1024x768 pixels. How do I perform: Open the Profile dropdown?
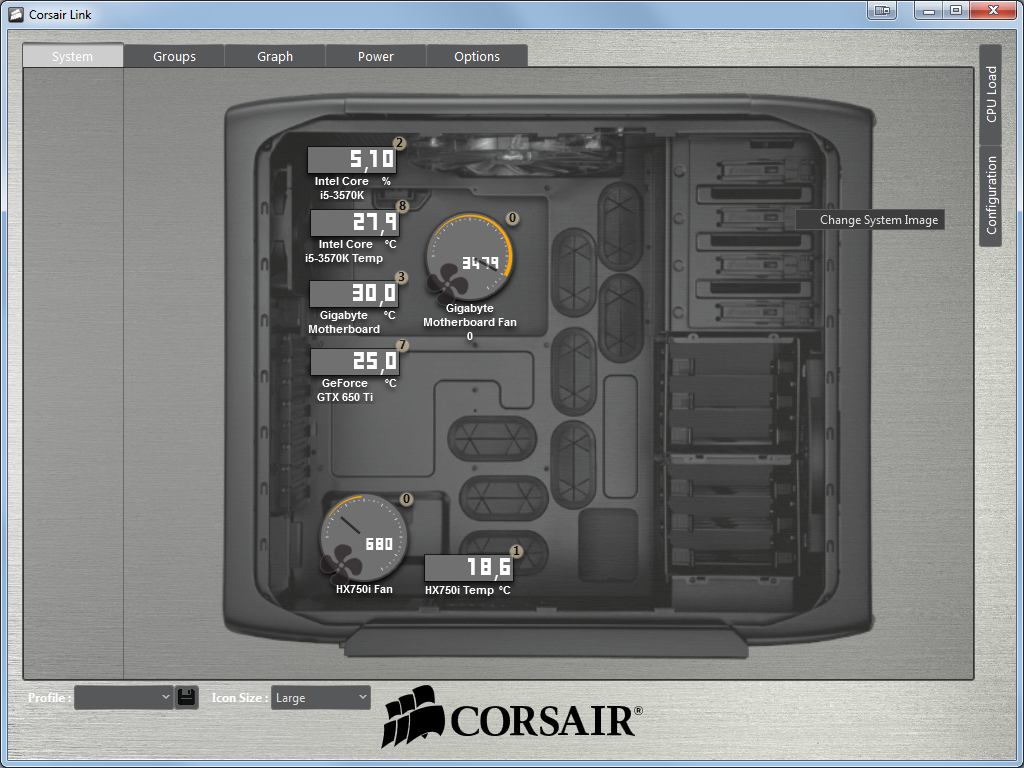click(x=123, y=697)
